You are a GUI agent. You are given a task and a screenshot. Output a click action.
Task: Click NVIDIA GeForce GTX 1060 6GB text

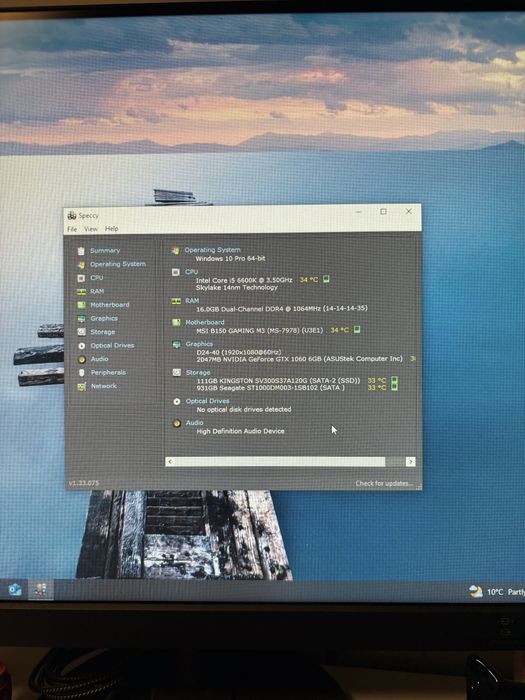299,359
